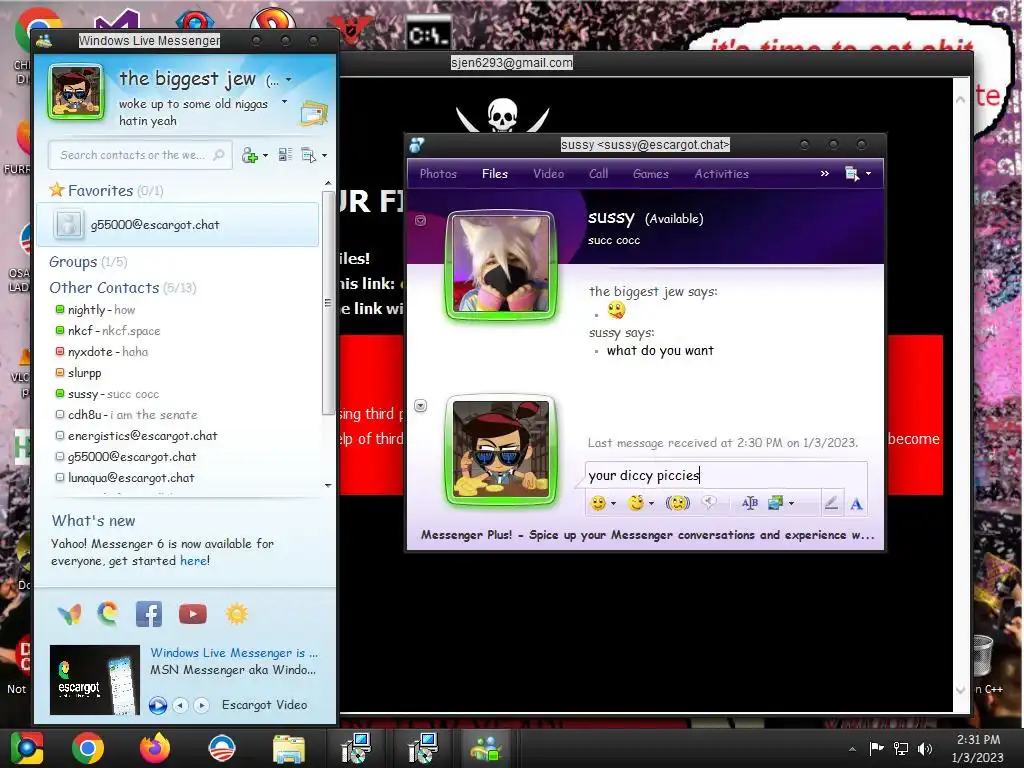Screen dimensions: 1024x768
Task: Collapse my display picture with its arrow
Action: click(421, 406)
